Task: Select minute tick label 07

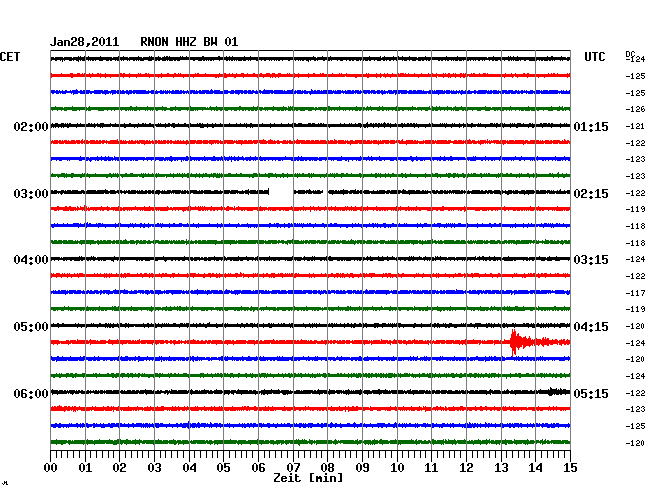Action: pyautogui.click(x=293, y=467)
